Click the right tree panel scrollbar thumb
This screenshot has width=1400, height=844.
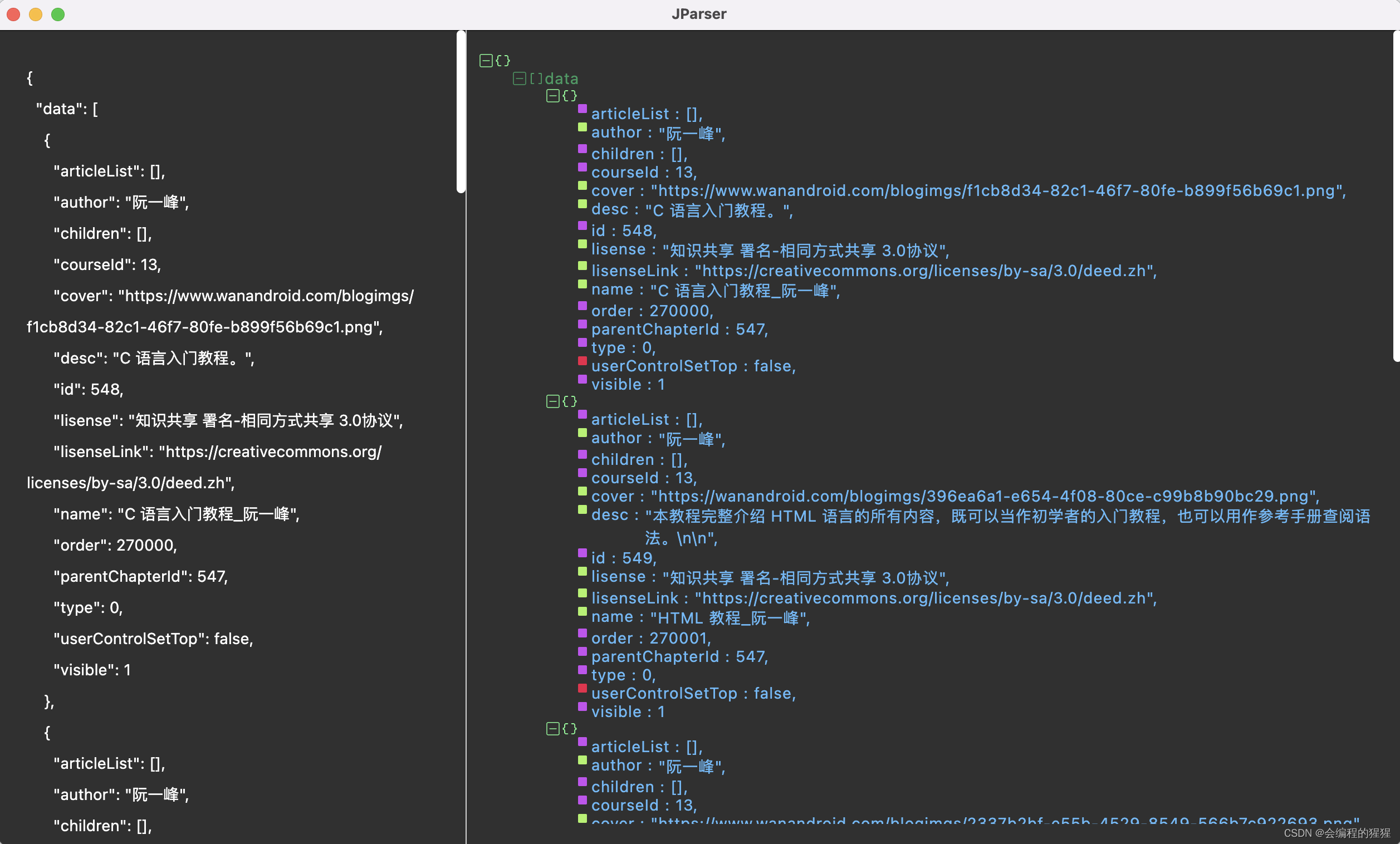[1396, 196]
